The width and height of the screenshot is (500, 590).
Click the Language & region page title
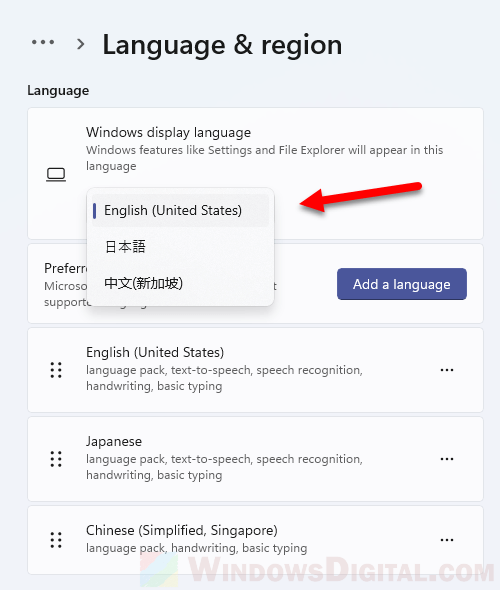click(222, 45)
